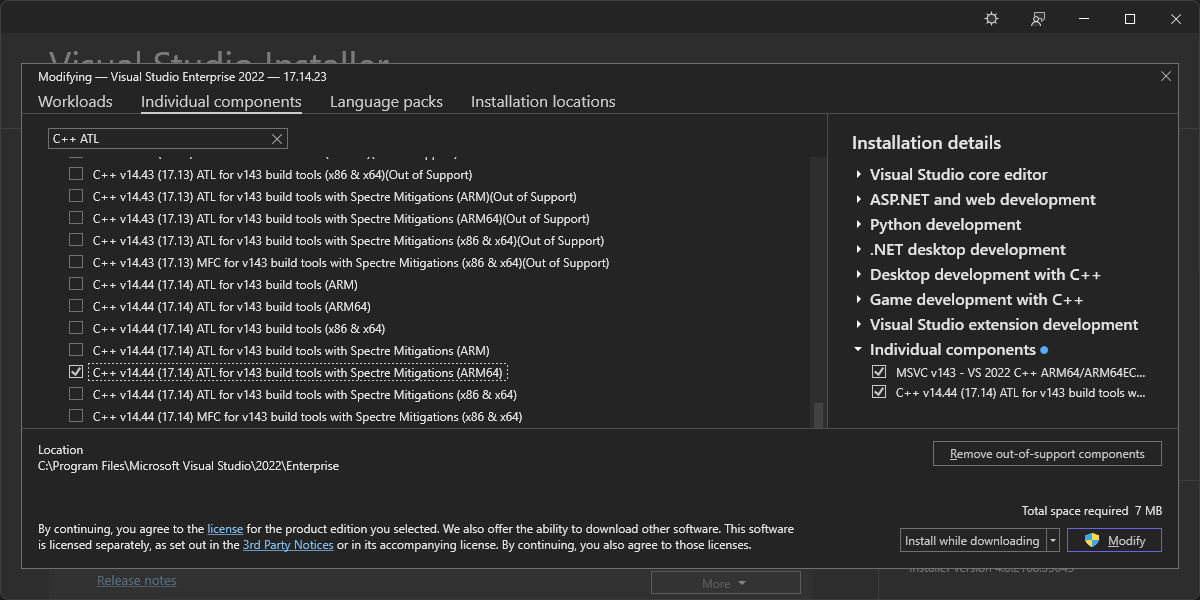The width and height of the screenshot is (1200, 600).
Task: Open the 3rd Party Notices link
Action: point(288,545)
